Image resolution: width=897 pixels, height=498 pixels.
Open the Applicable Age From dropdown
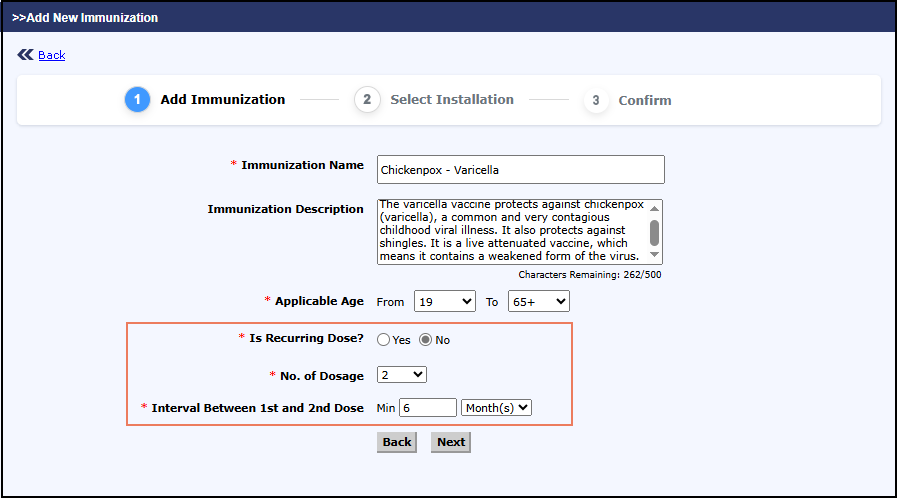pos(444,301)
